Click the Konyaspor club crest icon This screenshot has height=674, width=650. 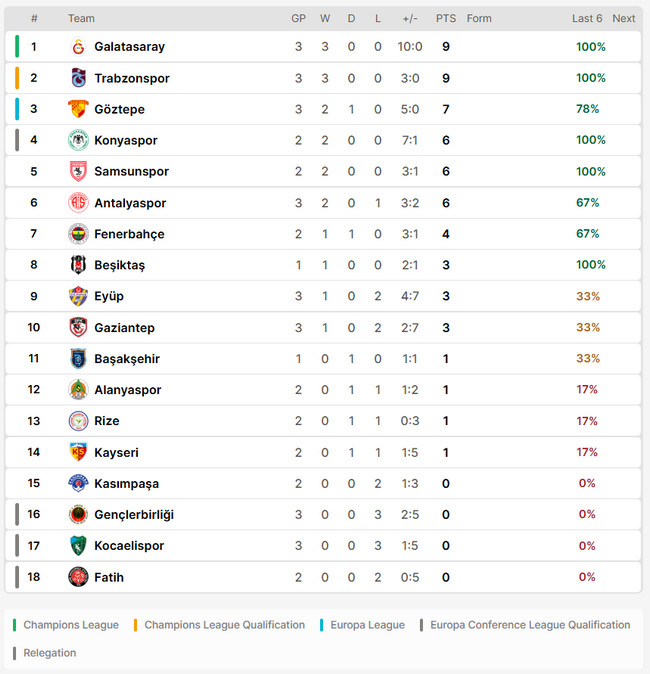pos(78,140)
